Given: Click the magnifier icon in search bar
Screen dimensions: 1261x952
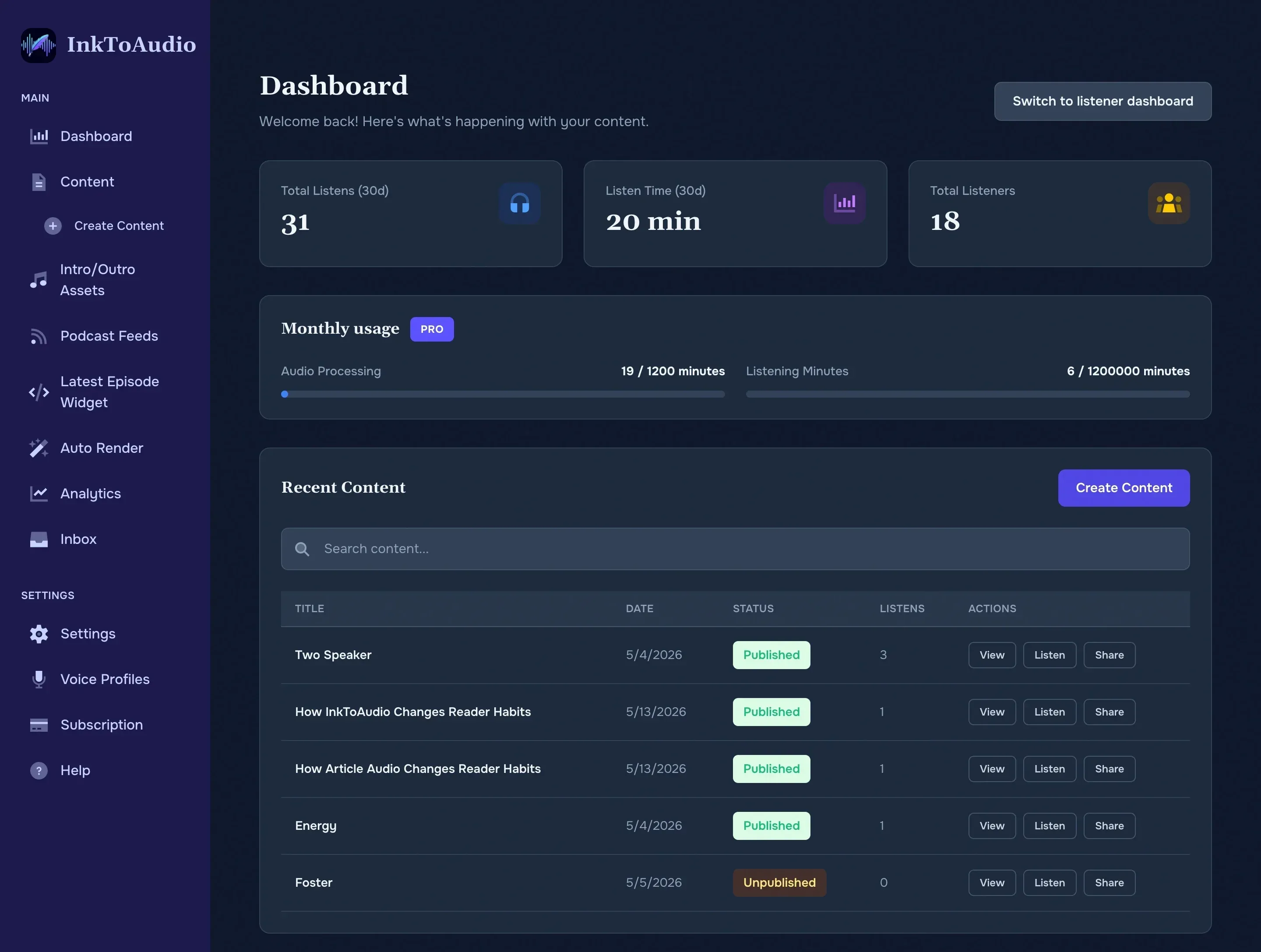Looking at the screenshot, I should (302, 549).
